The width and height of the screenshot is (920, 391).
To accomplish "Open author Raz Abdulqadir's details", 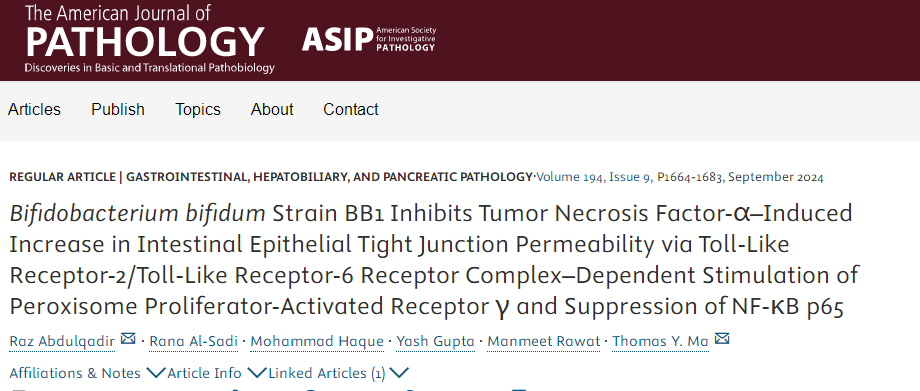I will 62,342.
